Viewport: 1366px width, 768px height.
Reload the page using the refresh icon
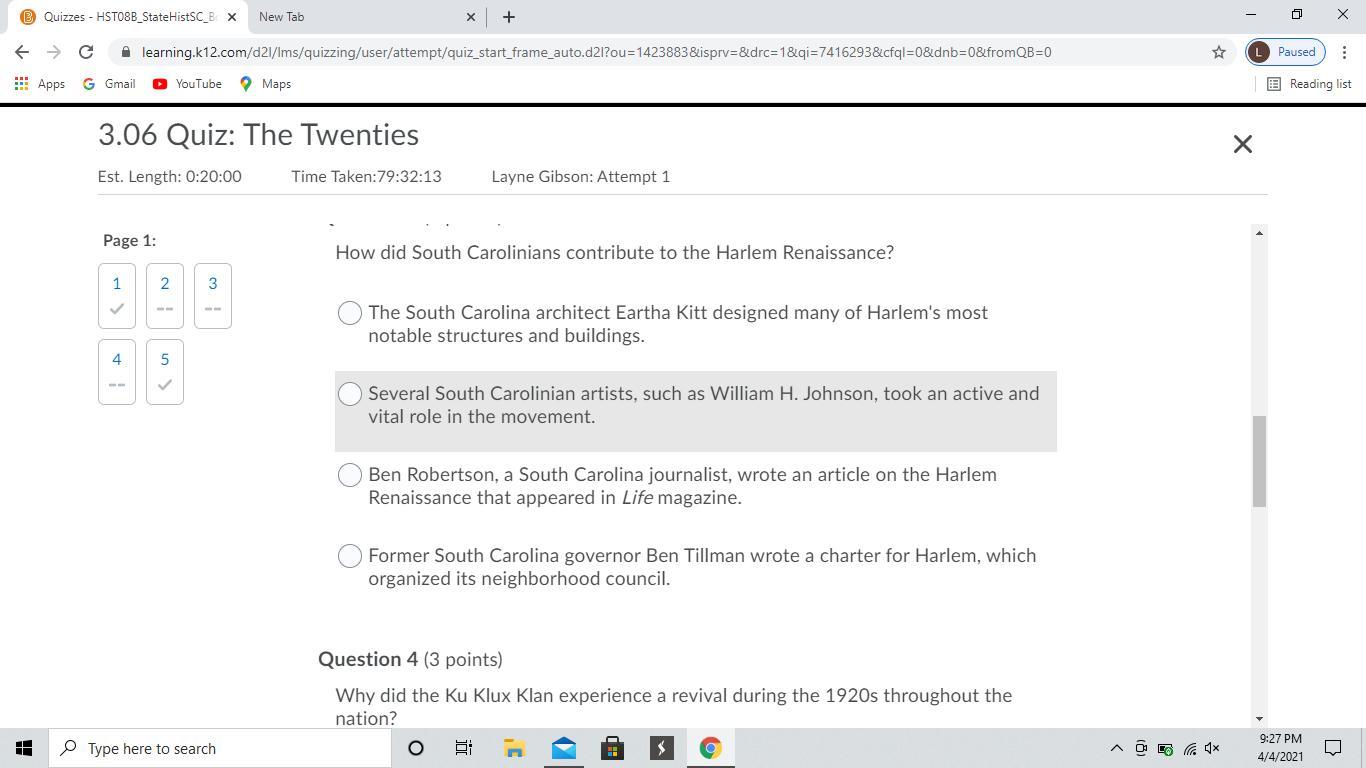[x=86, y=52]
